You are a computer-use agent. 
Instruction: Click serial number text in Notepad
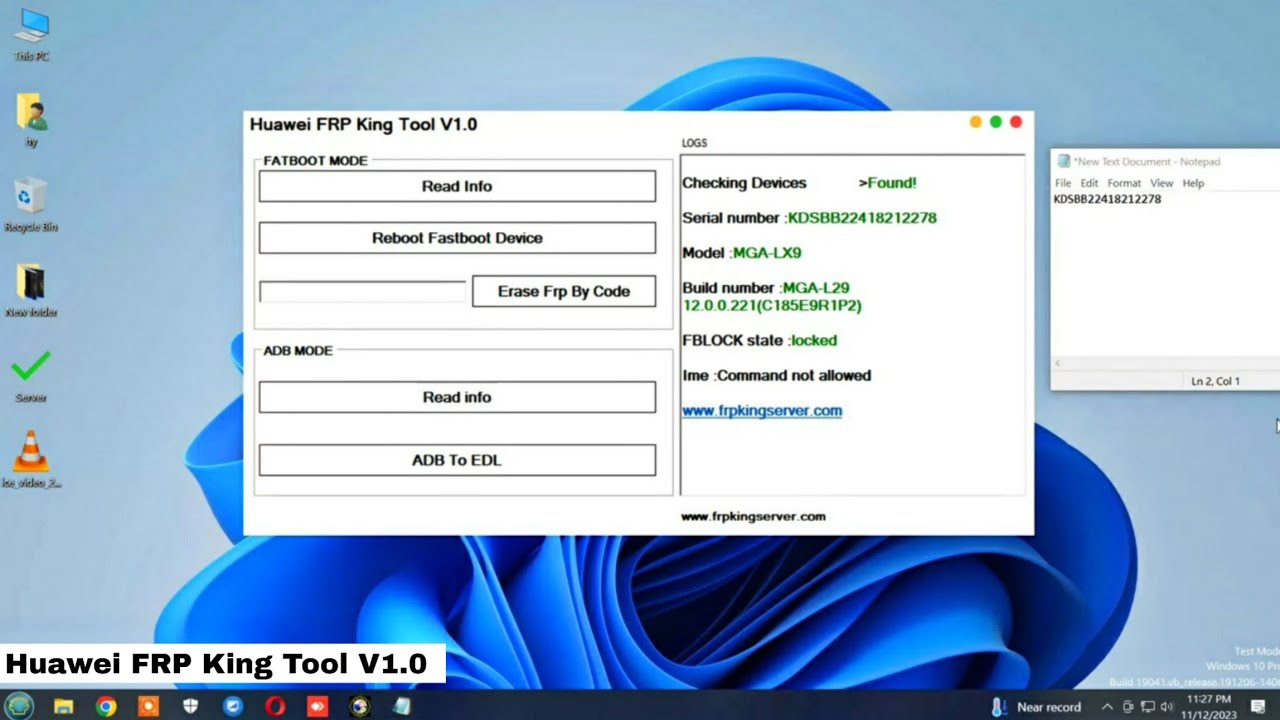1107,199
